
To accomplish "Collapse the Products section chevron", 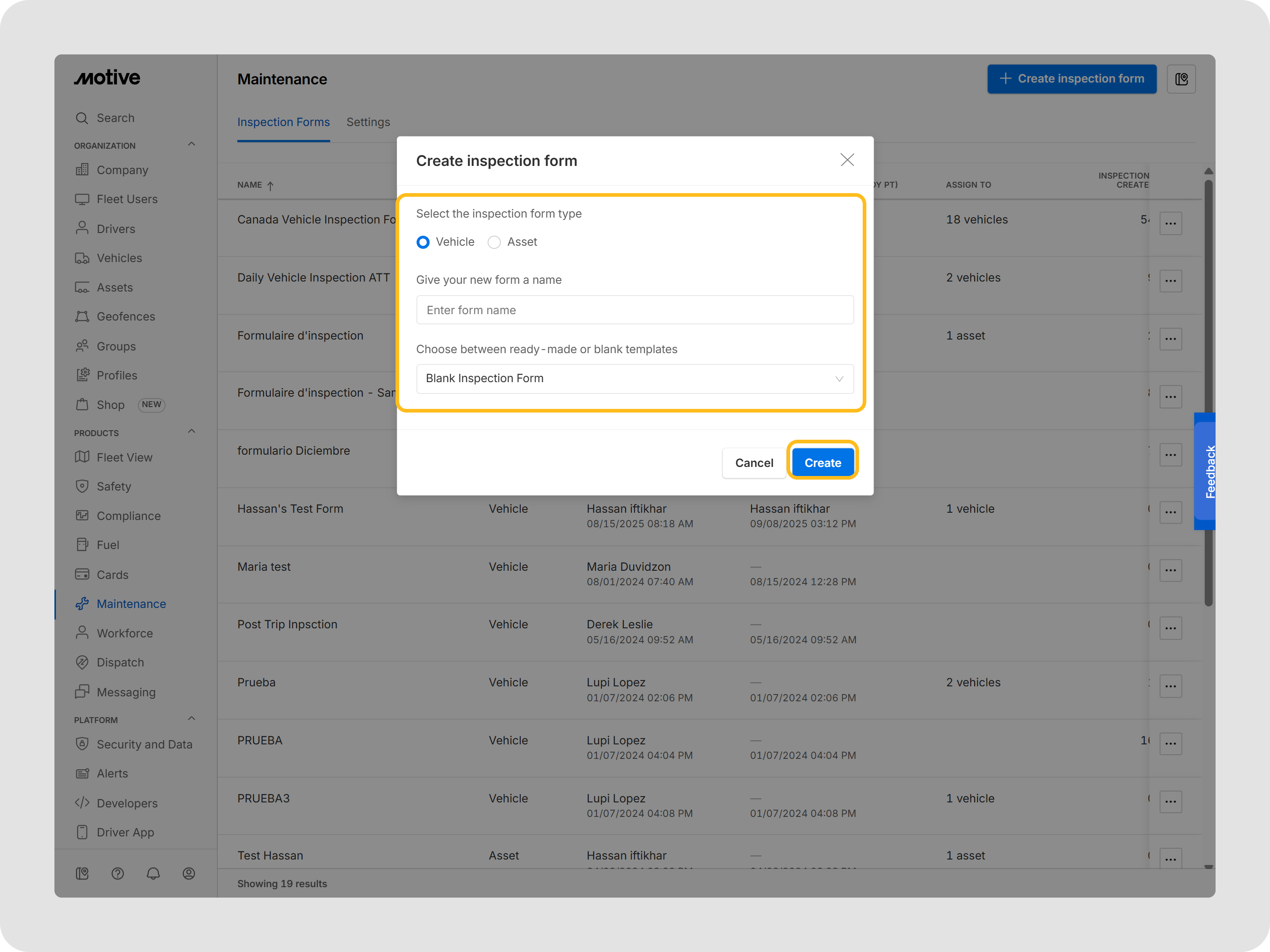I will [192, 432].
